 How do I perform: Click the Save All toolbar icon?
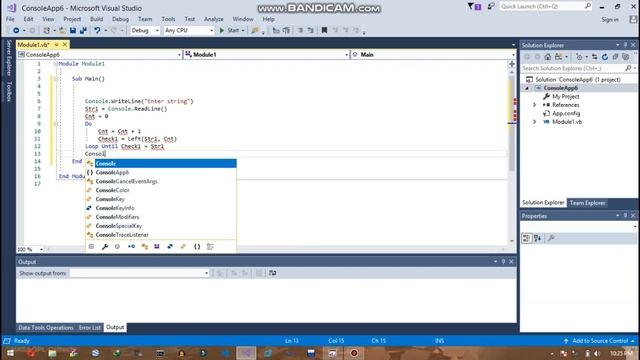pyautogui.click(x=83, y=30)
